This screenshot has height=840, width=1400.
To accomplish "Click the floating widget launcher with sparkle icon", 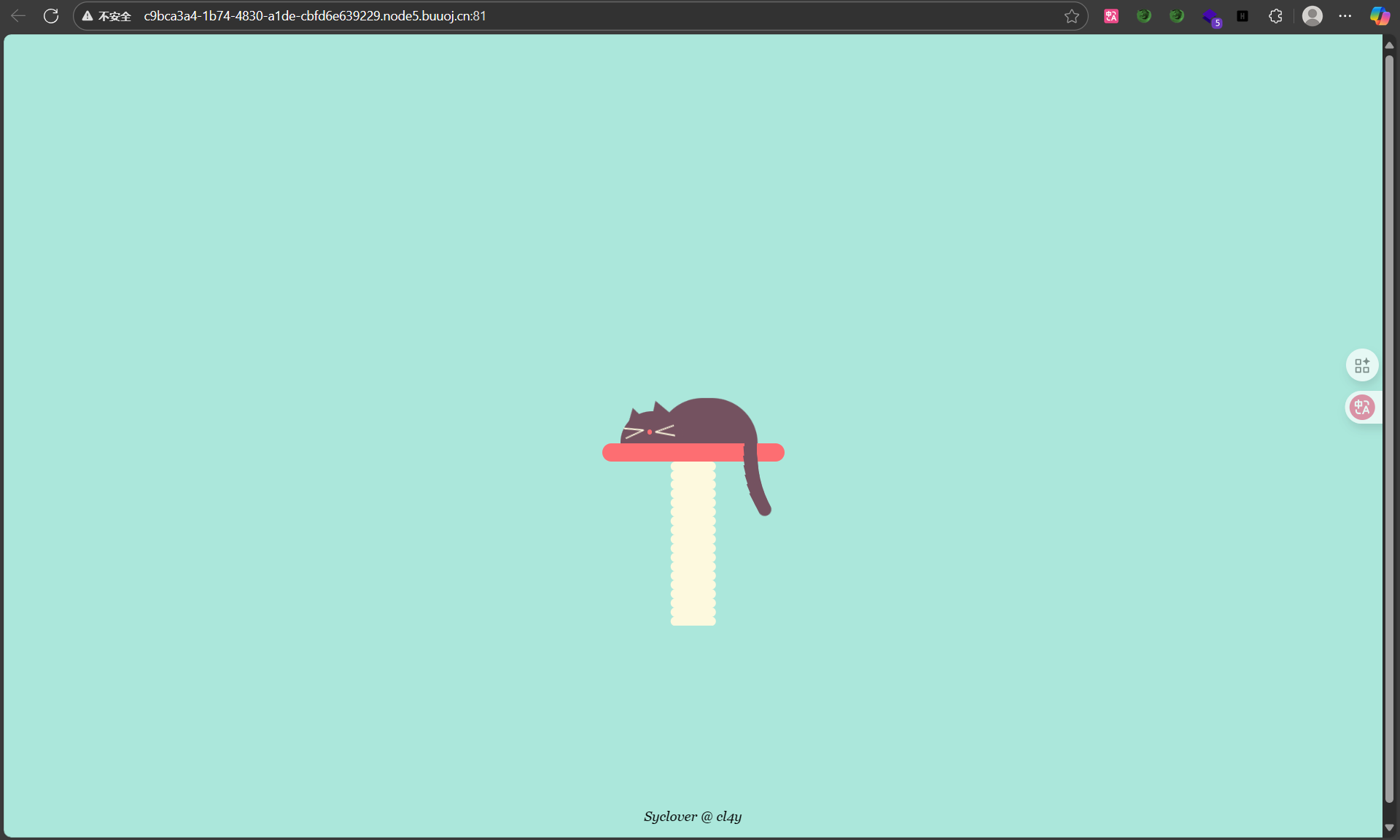I will tap(1362, 365).
